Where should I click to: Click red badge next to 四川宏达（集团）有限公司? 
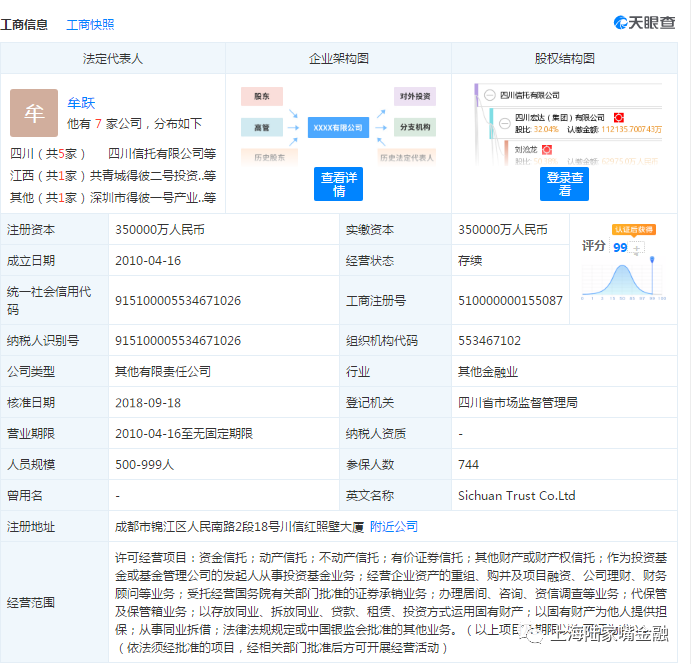tap(619, 118)
